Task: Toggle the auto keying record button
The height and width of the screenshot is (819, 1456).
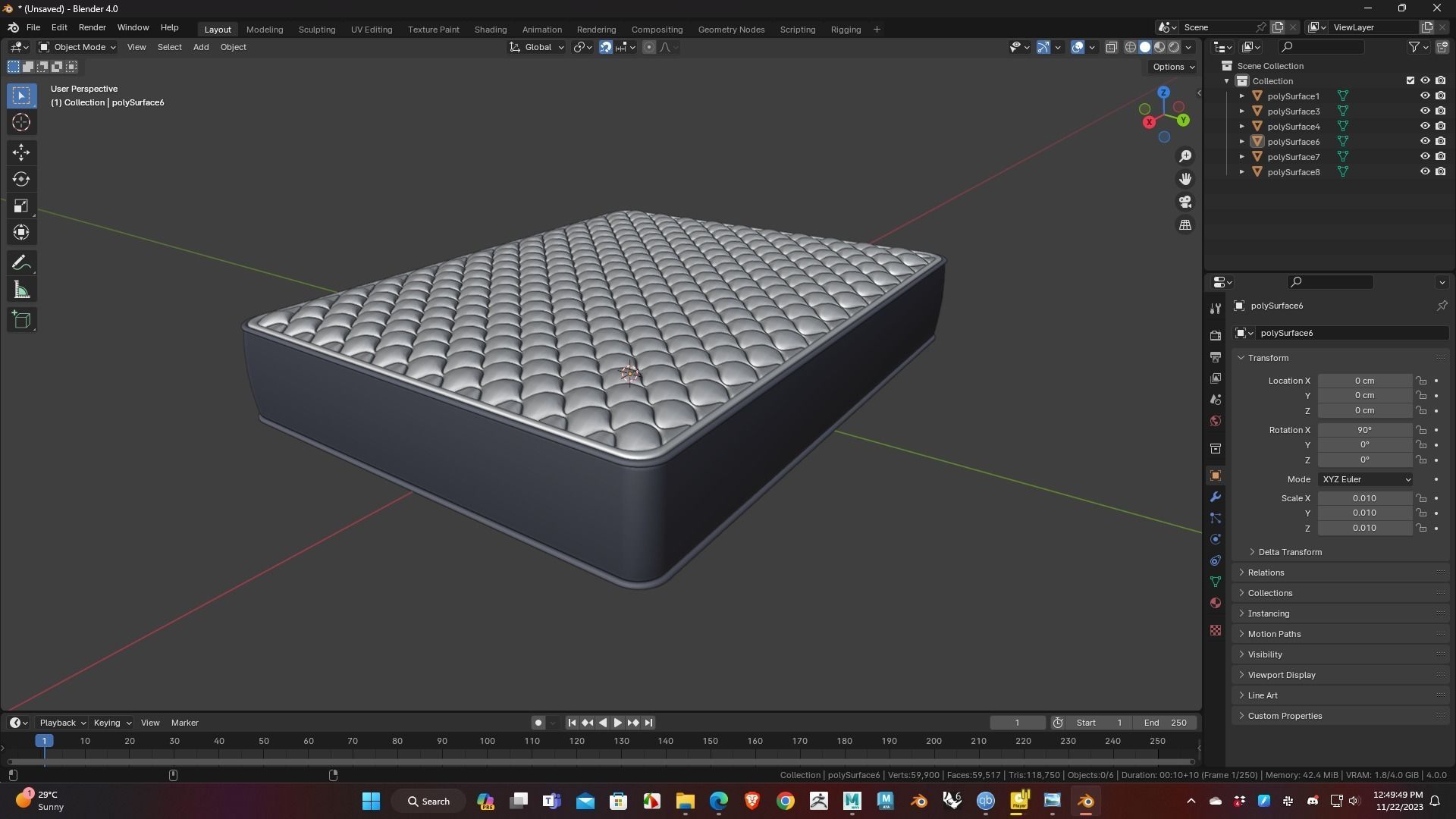Action: point(538,723)
